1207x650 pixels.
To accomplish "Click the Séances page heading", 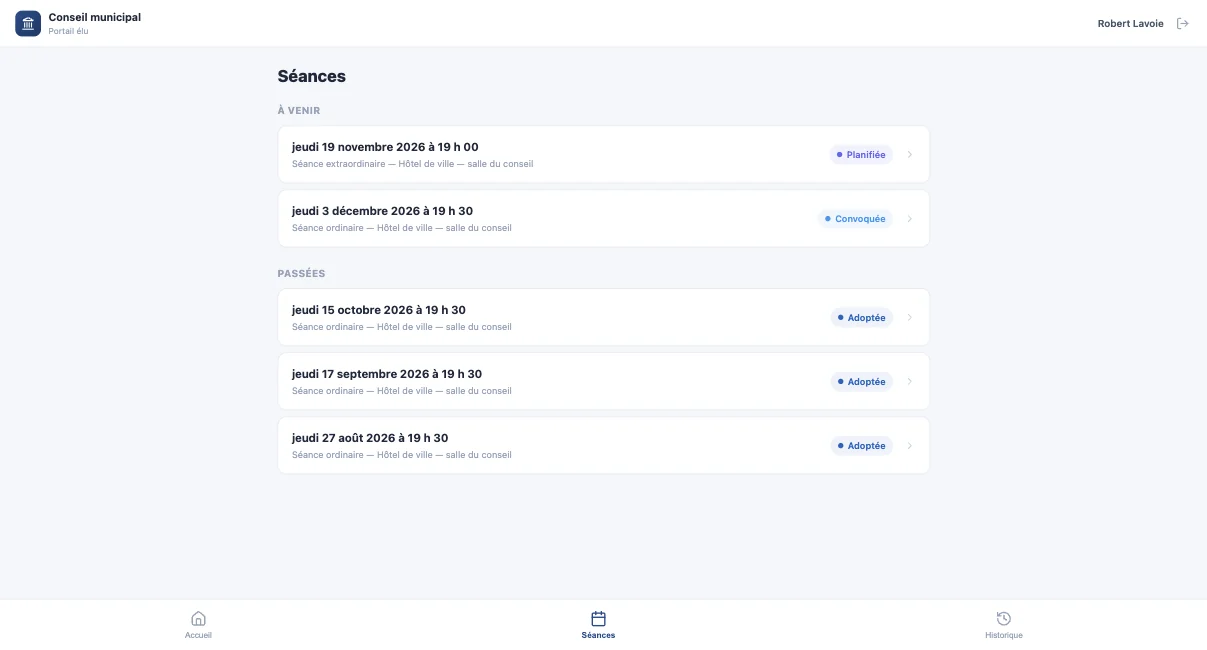I will point(312,76).
